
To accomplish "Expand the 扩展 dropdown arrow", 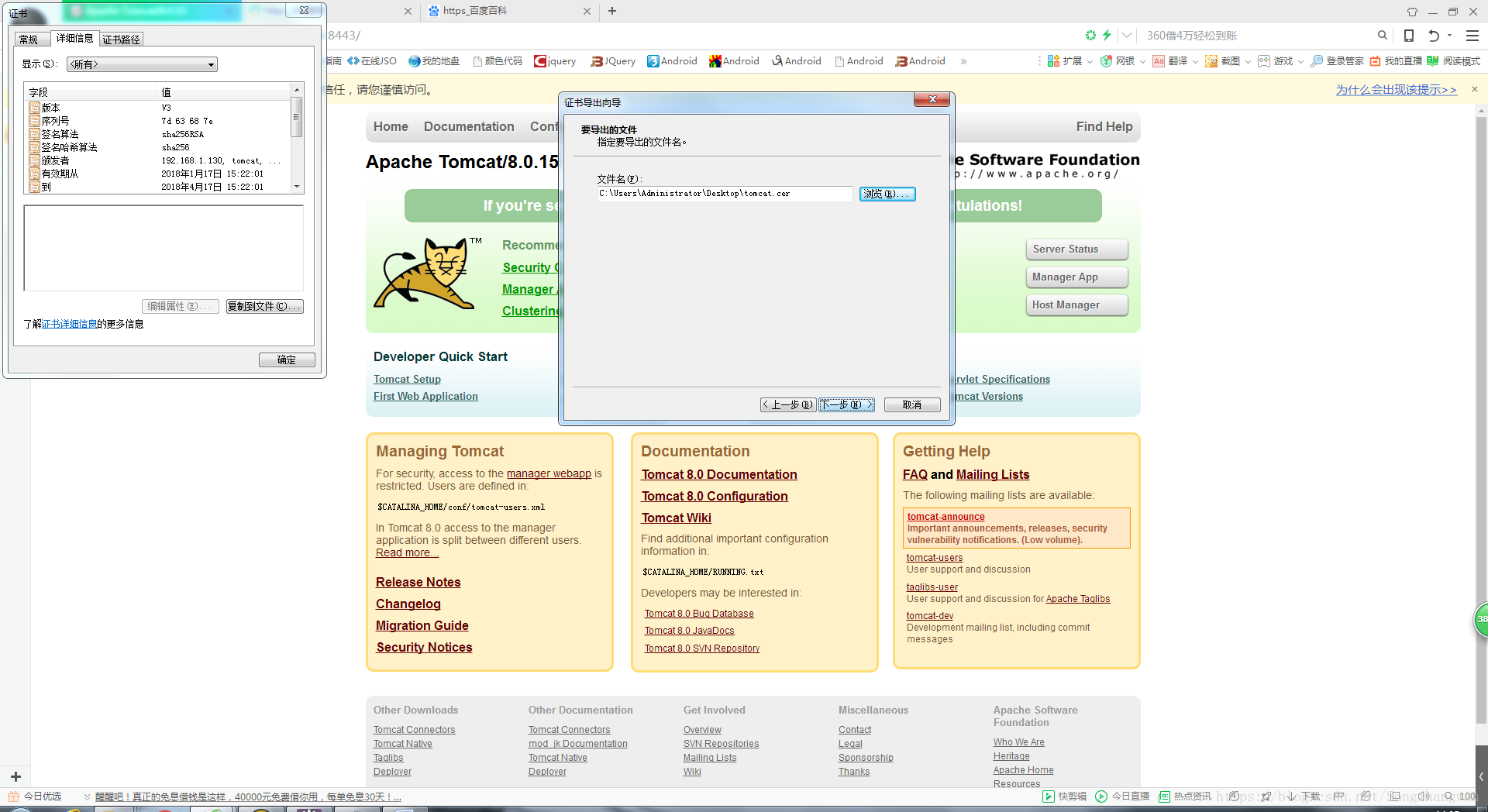I will point(1090,62).
